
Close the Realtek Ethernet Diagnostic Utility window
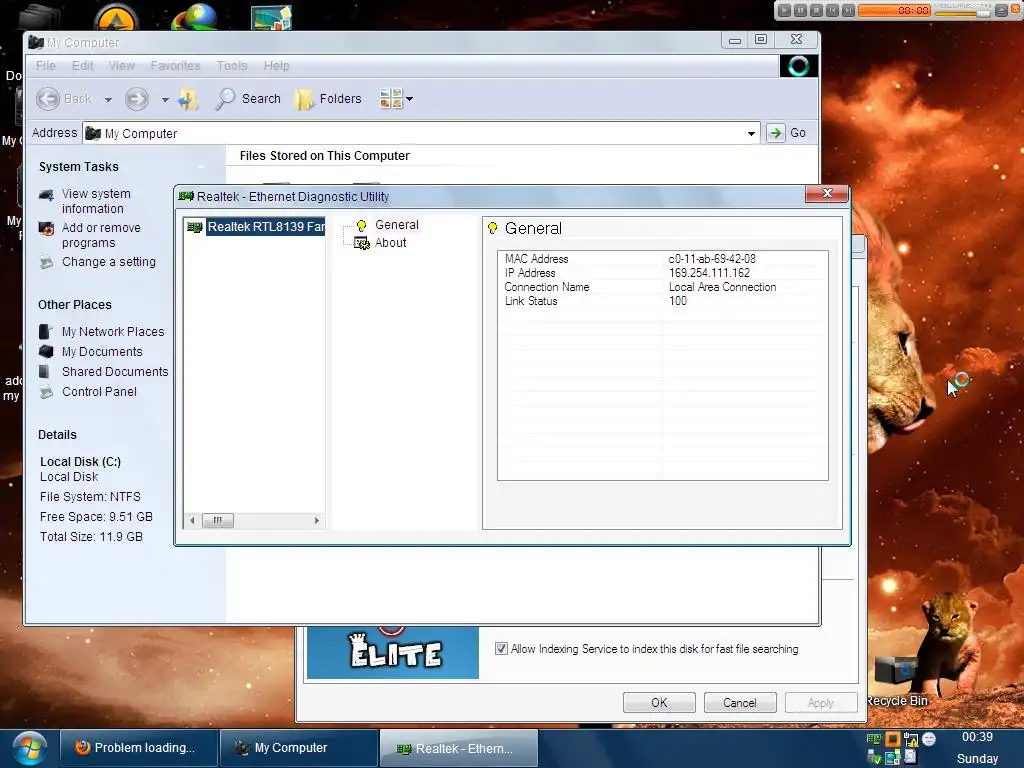point(827,193)
